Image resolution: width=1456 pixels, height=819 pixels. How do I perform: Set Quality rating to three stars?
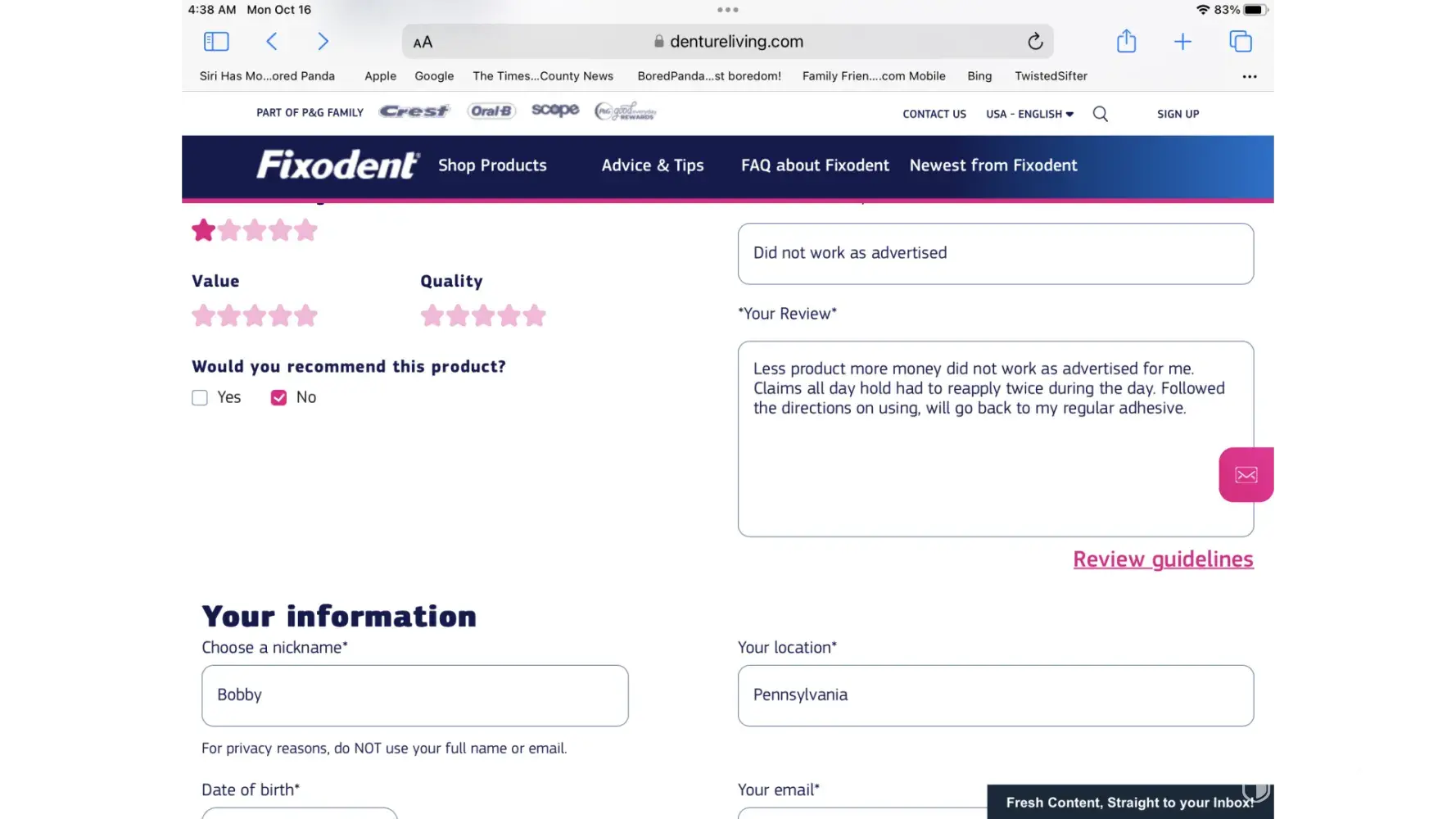tap(484, 315)
